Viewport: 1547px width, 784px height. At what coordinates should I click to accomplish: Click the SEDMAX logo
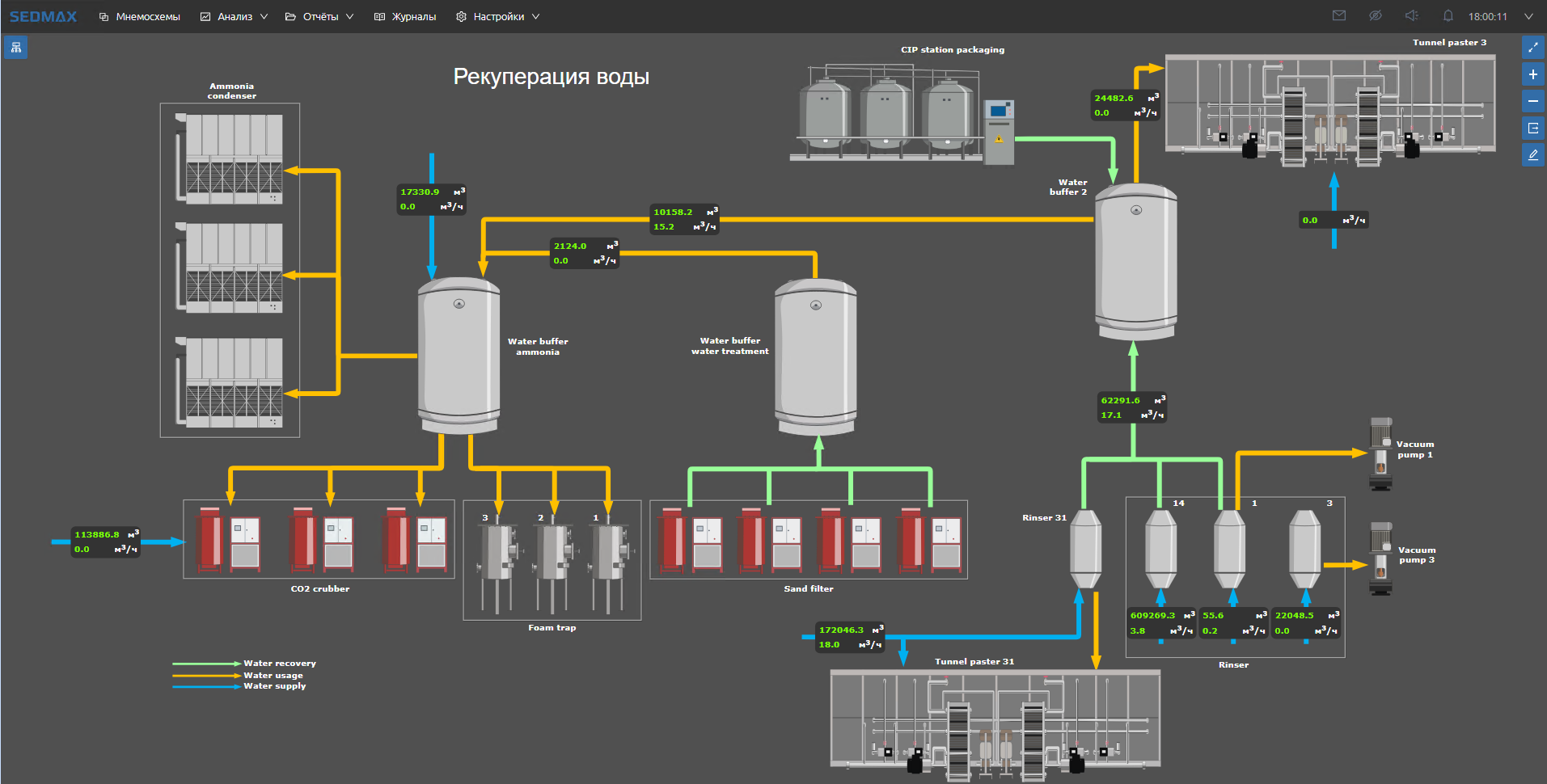click(x=44, y=16)
